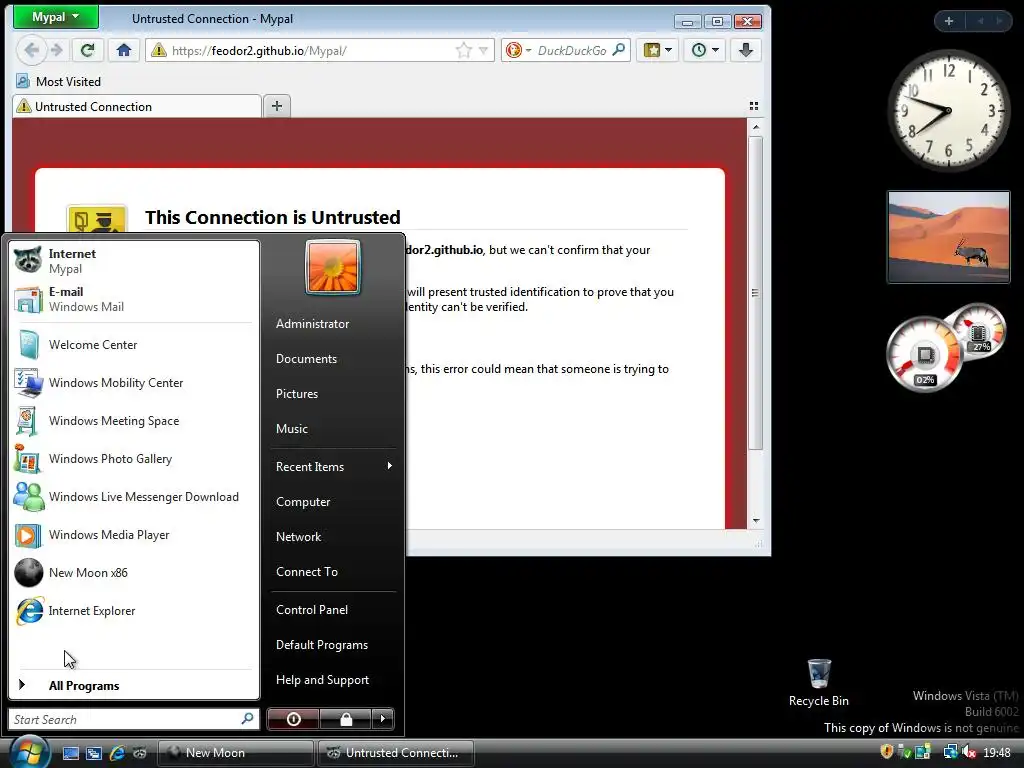Launch Mypal from quick launch raccoon icon
The width and height of the screenshot is (1024, 768).
tap(140, 753)
